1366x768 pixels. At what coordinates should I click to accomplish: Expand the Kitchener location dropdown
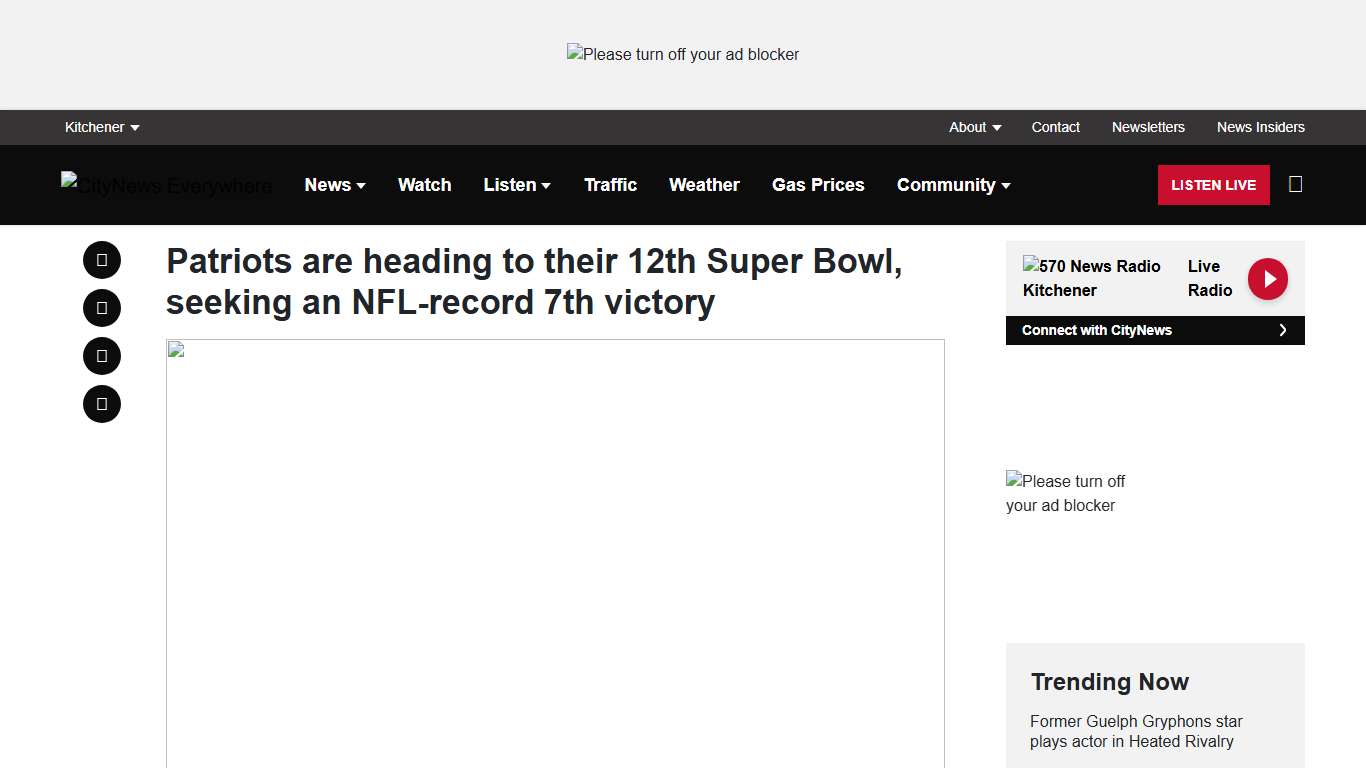click(102, 127)
